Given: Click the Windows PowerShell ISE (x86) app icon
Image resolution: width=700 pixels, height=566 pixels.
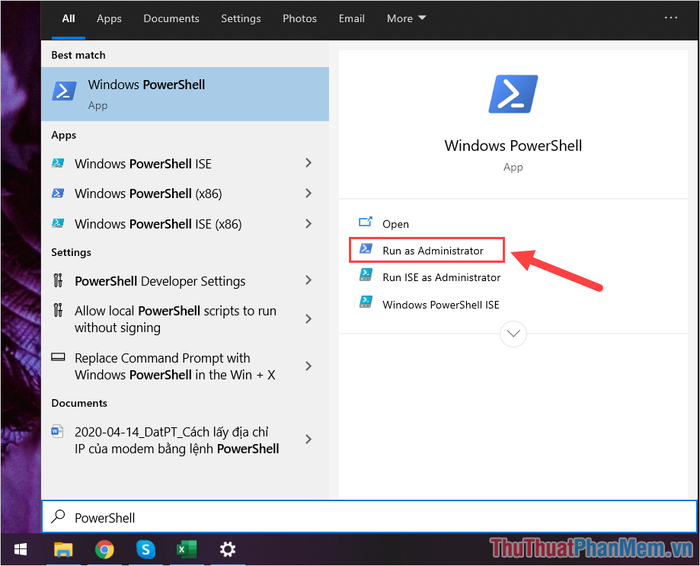Looking at the screenshot, I should 58,223.
